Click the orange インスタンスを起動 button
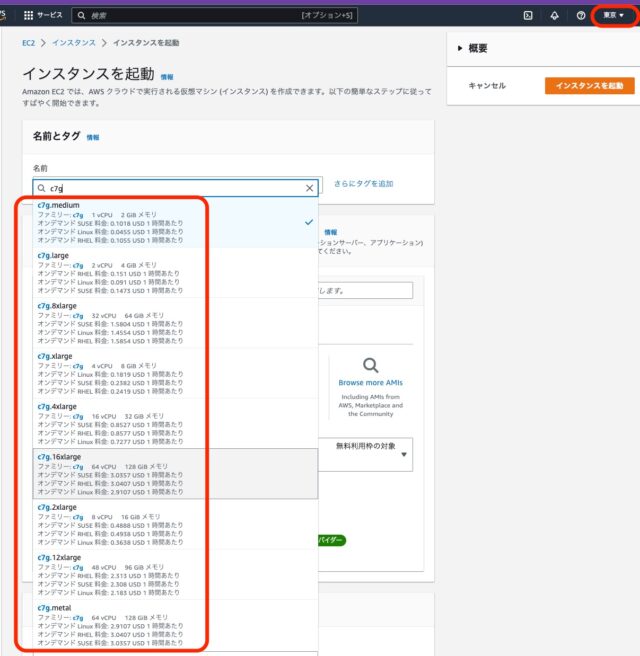The width and height of the screenshot is (640, 656). pyautogui.click(x=589, y=86)
